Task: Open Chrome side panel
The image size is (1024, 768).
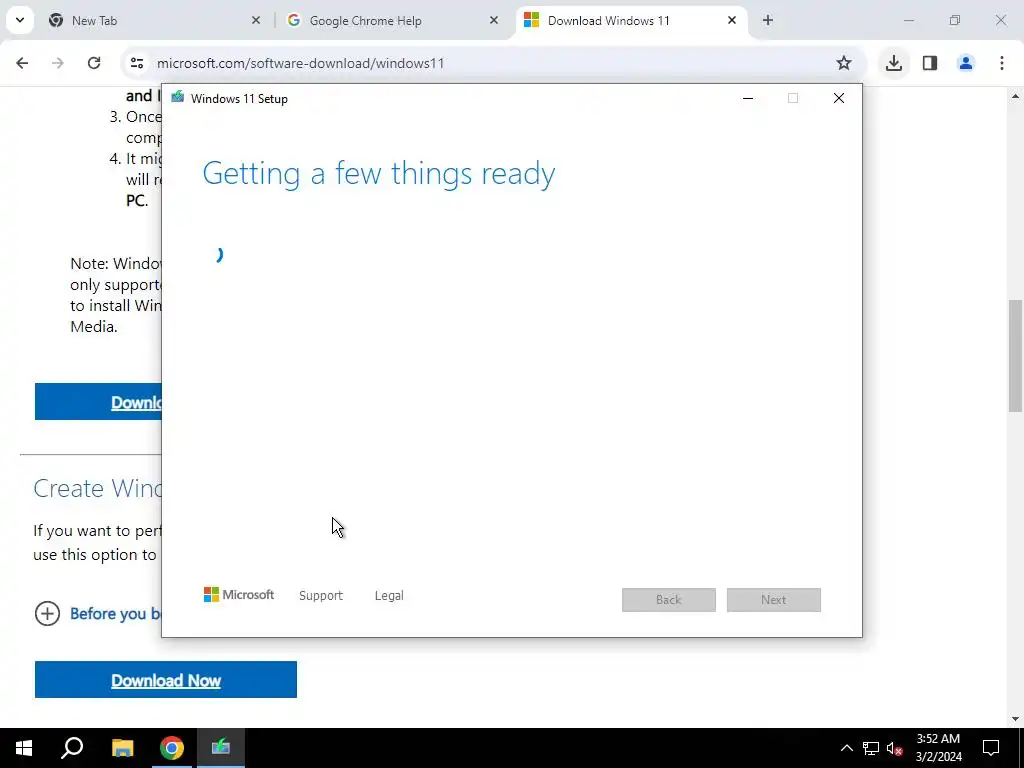Action: 930,63
